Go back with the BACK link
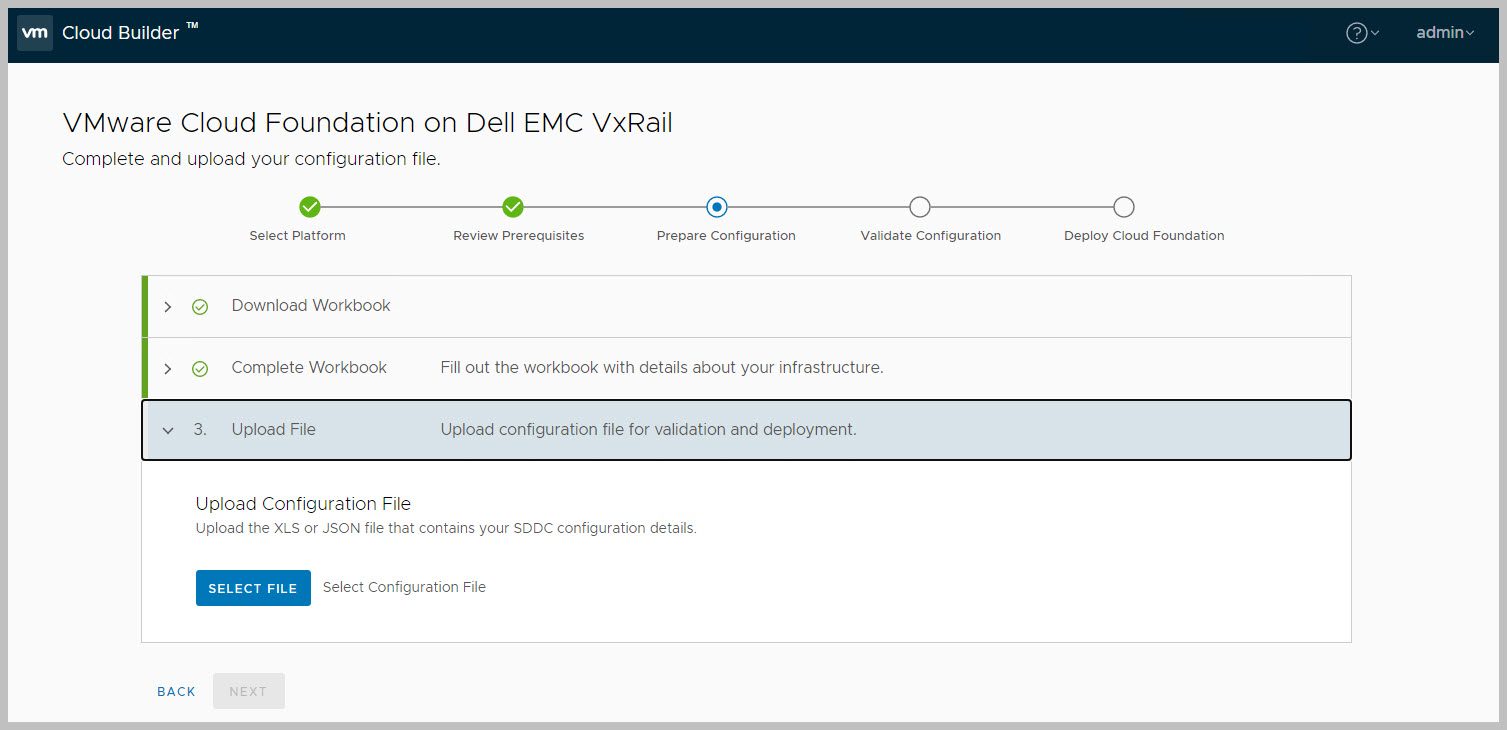Viewport: 1507px width, 730px height. 176,691
